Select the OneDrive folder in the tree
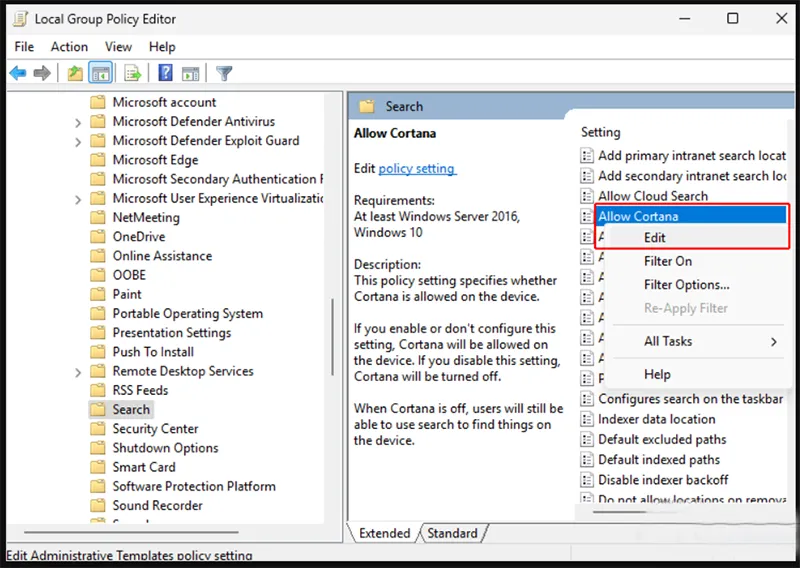 point(138,237)
